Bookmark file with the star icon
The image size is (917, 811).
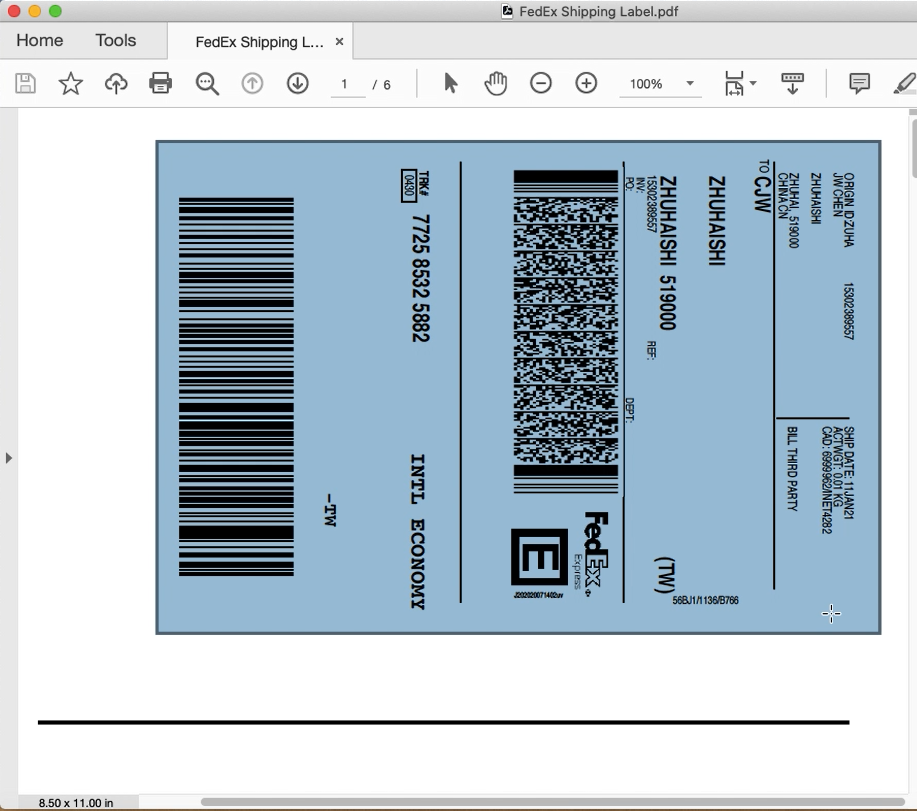pyautogui.click(x=71, y=84)
